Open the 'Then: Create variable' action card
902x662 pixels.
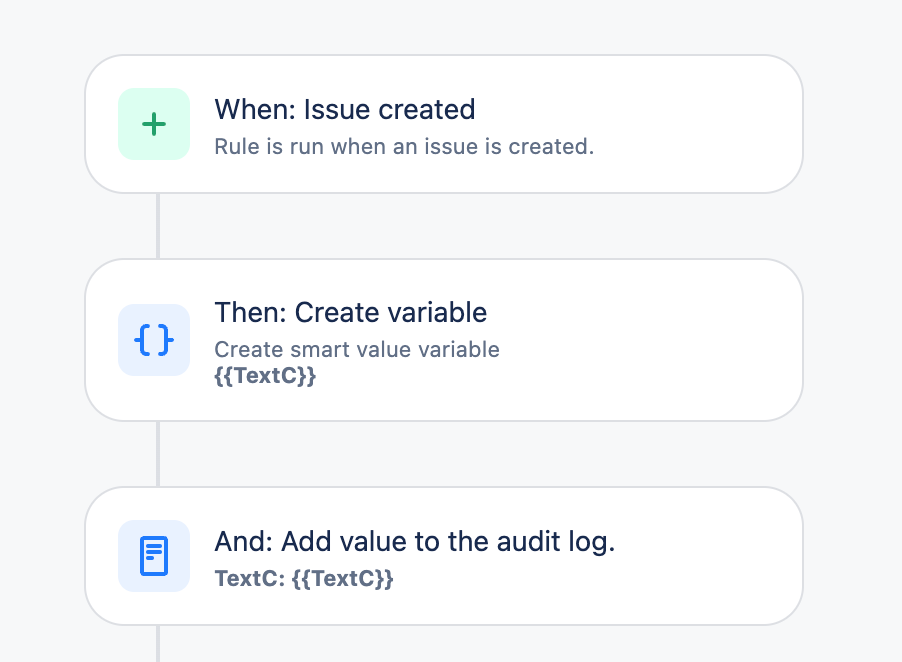click(x=444, y=340)
